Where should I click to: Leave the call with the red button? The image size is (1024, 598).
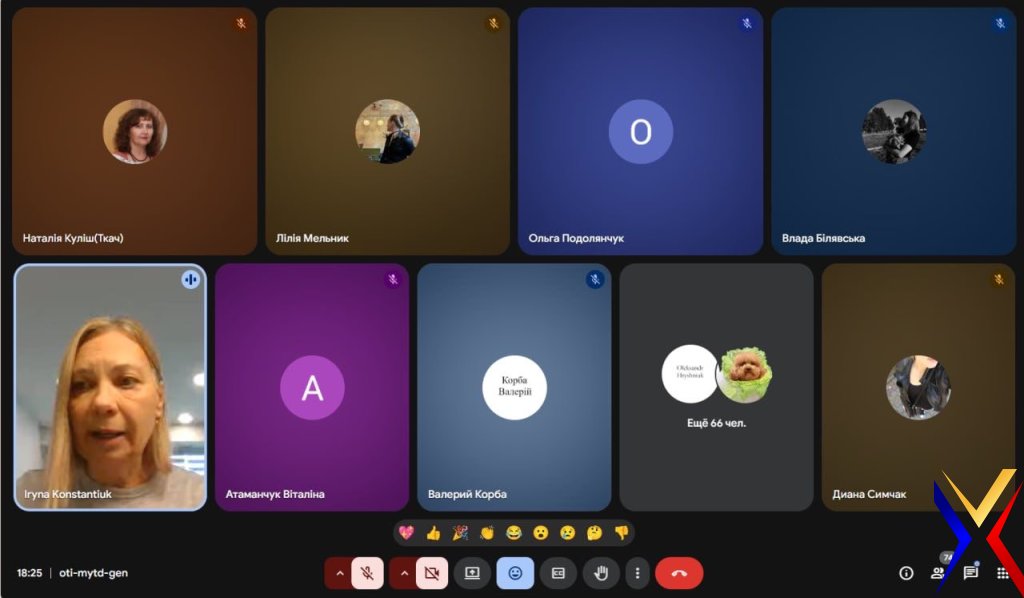point(679,573)
